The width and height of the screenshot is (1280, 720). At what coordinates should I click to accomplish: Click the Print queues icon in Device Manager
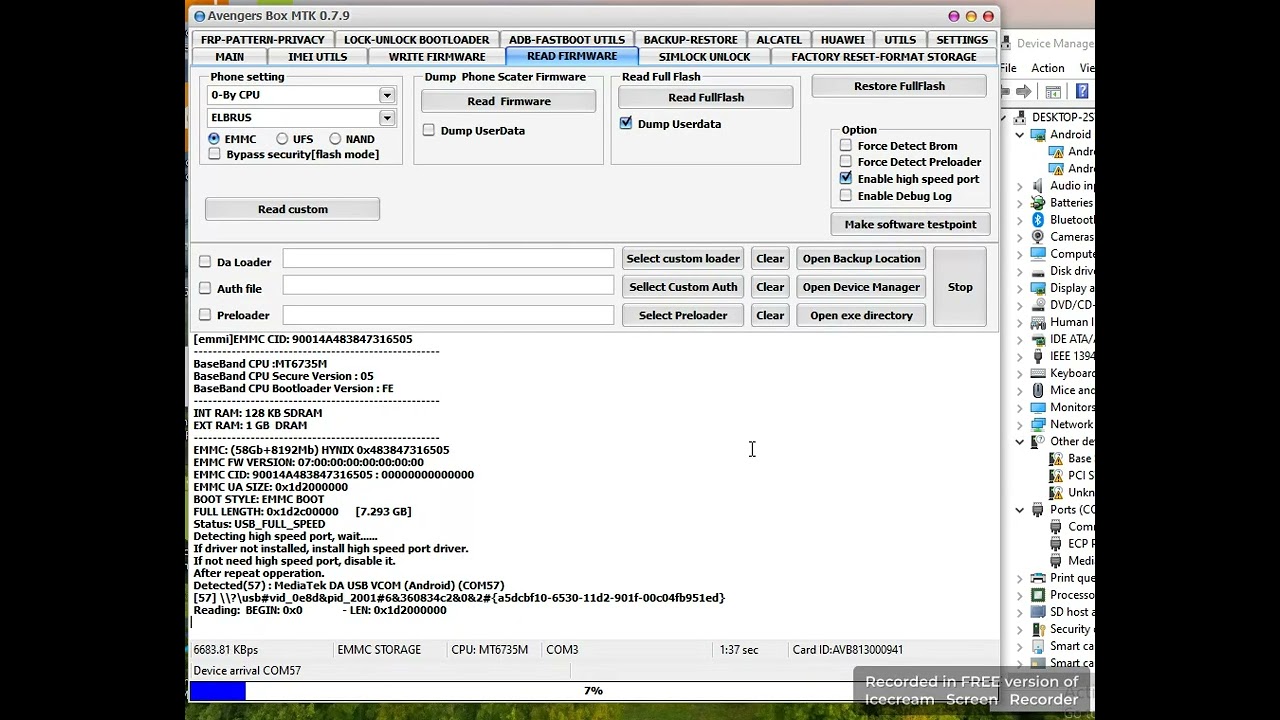[1038, 578]
